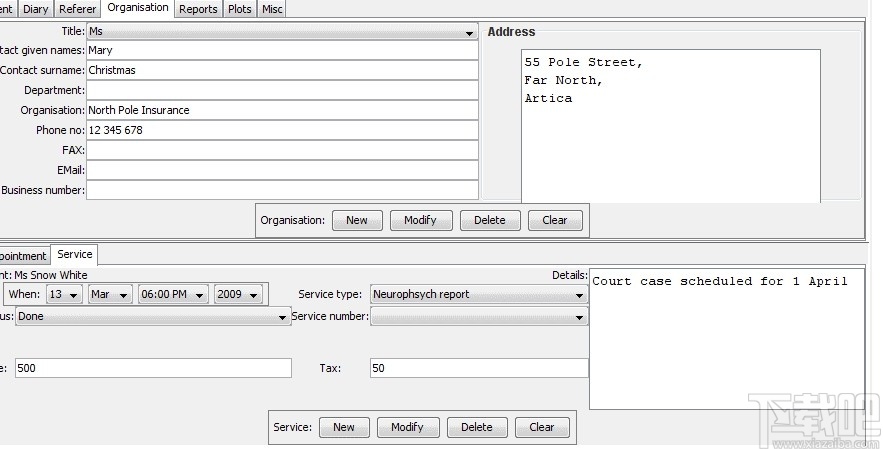This screenshot has width=883, height=449.
Task: Expand the Title dropdown showing Ms
Action: point(282,32)
